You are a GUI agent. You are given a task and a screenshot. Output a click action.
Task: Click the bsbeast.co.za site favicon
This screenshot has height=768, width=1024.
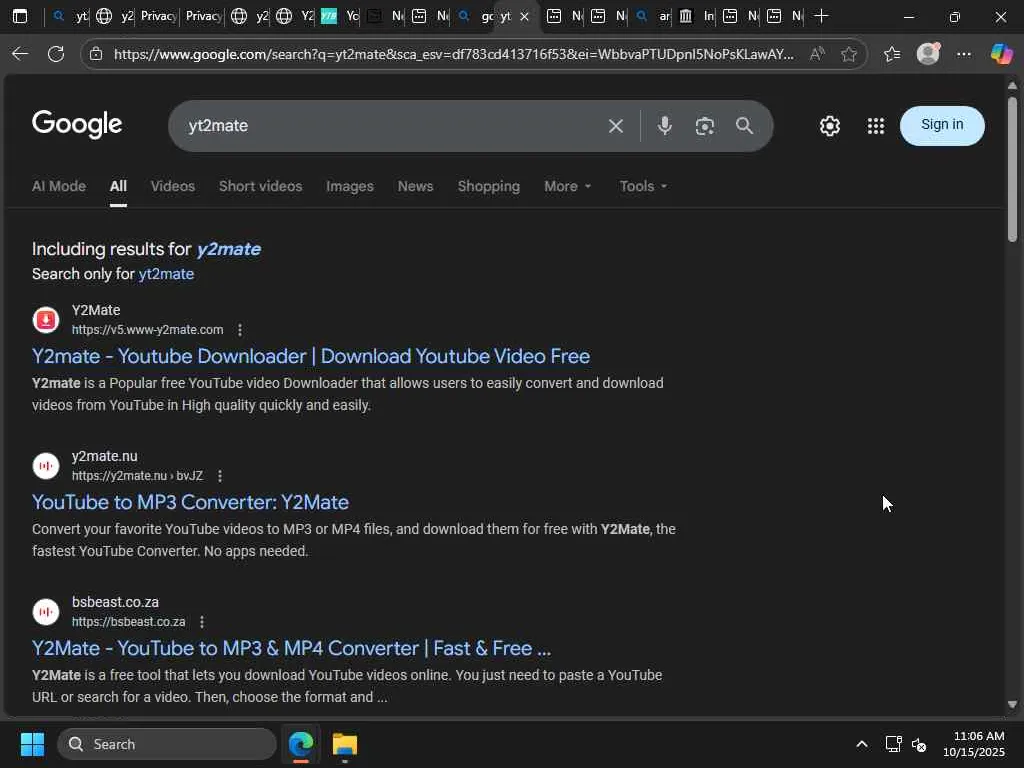[46, 612]
